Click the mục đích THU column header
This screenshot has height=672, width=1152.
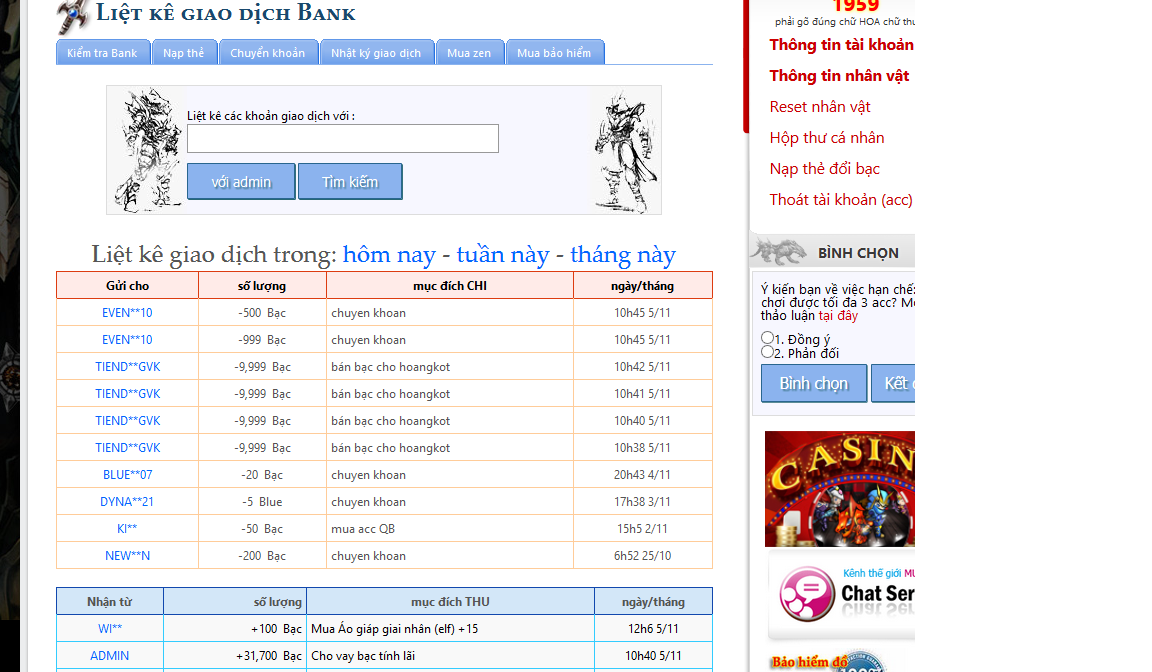click(x=450, y=602)
